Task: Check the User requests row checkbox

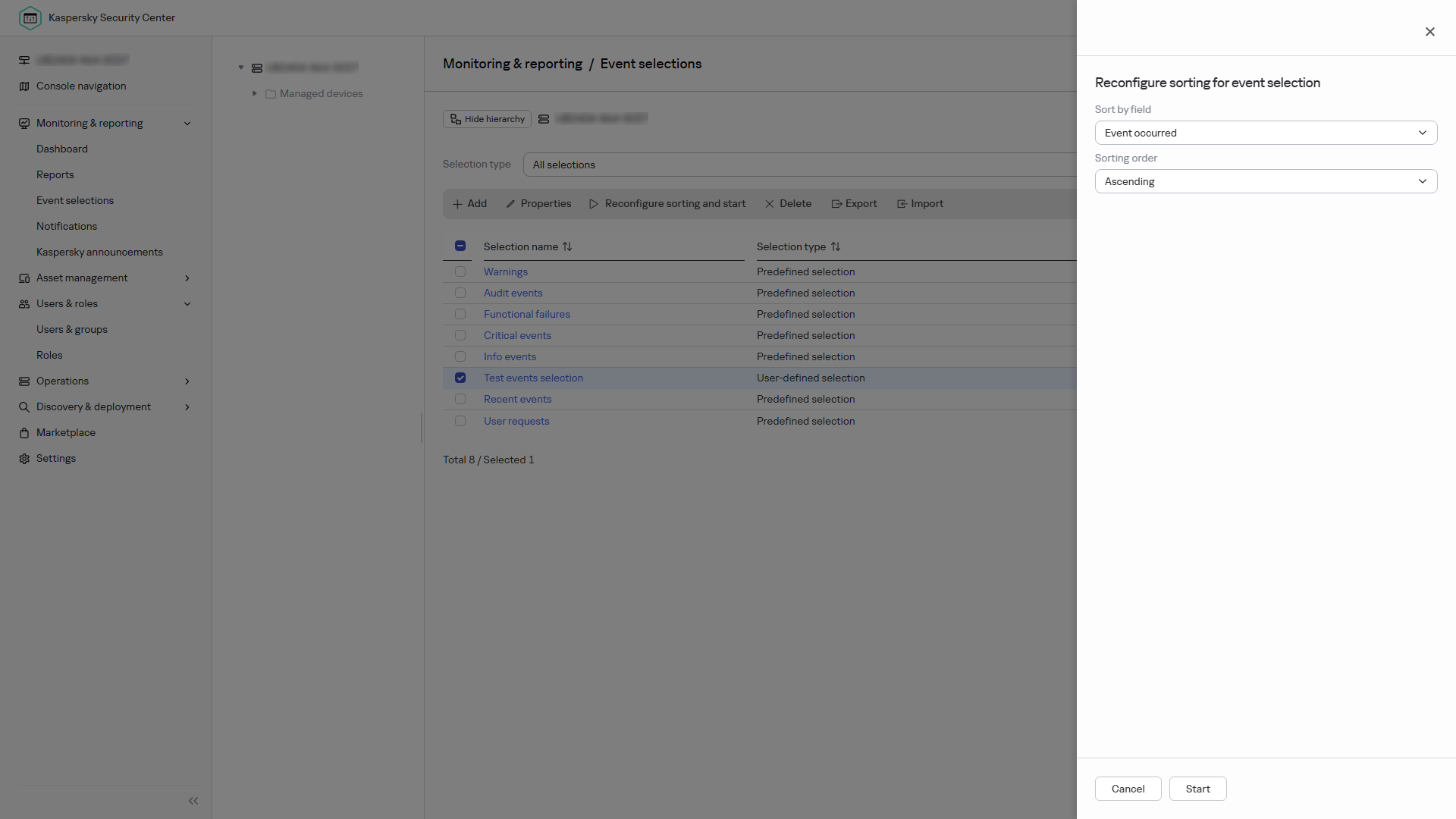Action: [x=460, y=421]
